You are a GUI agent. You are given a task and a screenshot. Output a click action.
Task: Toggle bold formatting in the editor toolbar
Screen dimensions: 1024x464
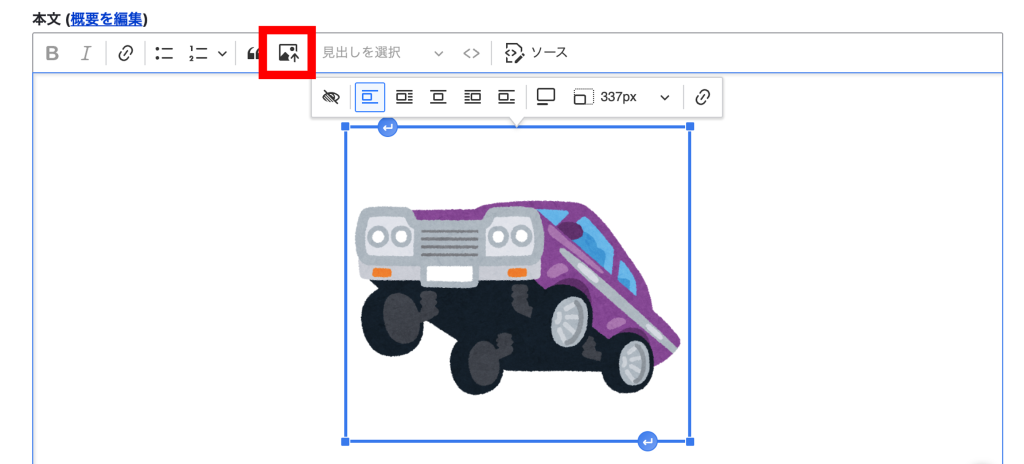coord(53,54)
